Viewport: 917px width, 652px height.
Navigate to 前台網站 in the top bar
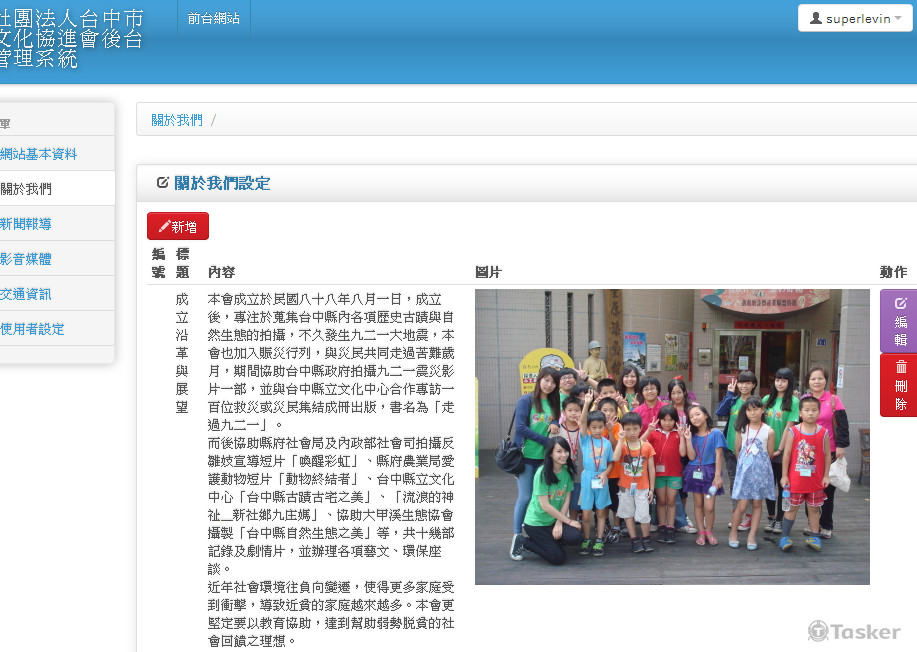click(x=213, y=17)
